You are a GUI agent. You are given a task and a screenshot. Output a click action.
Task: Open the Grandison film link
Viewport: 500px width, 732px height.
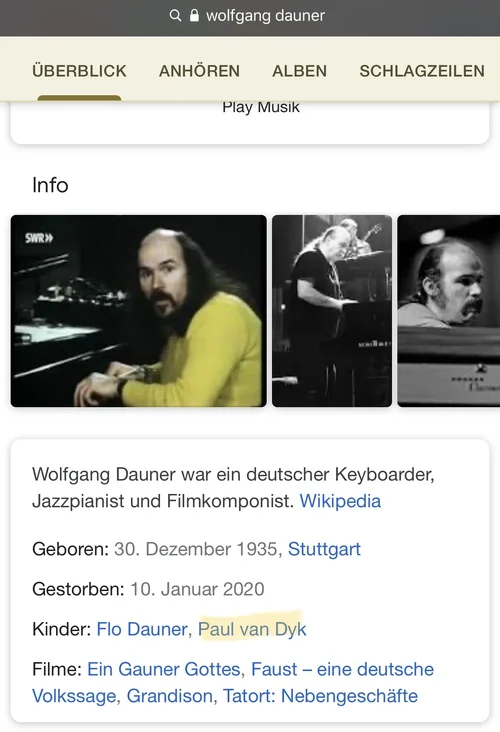click(x=169, y=696)
